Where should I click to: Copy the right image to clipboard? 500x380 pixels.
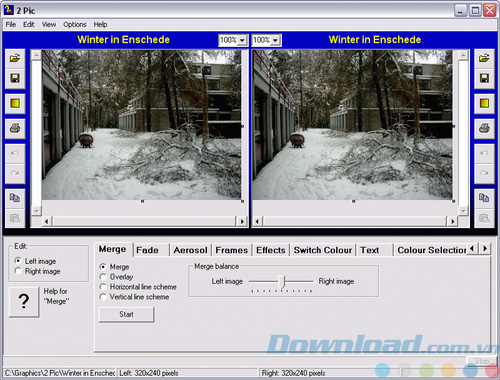point(484,198)
